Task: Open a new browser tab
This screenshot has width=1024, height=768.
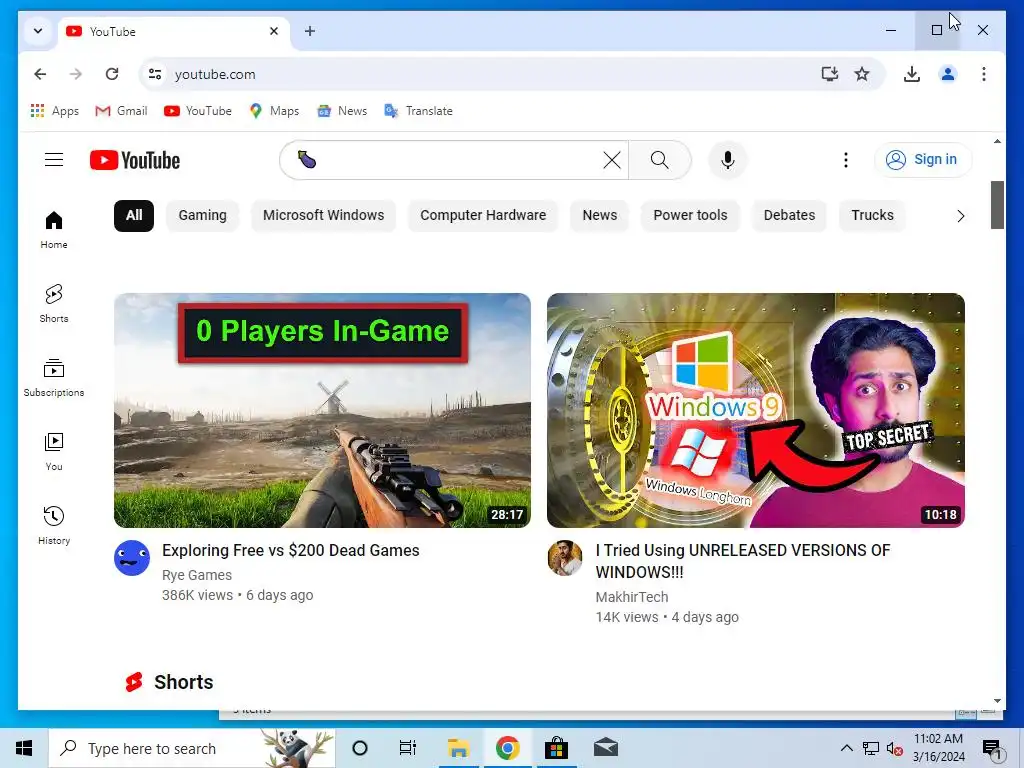Action: pos(310,31)
